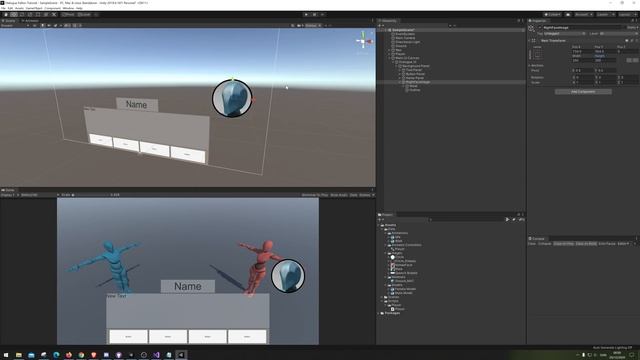Open the cloud services icon

(568, 14)
